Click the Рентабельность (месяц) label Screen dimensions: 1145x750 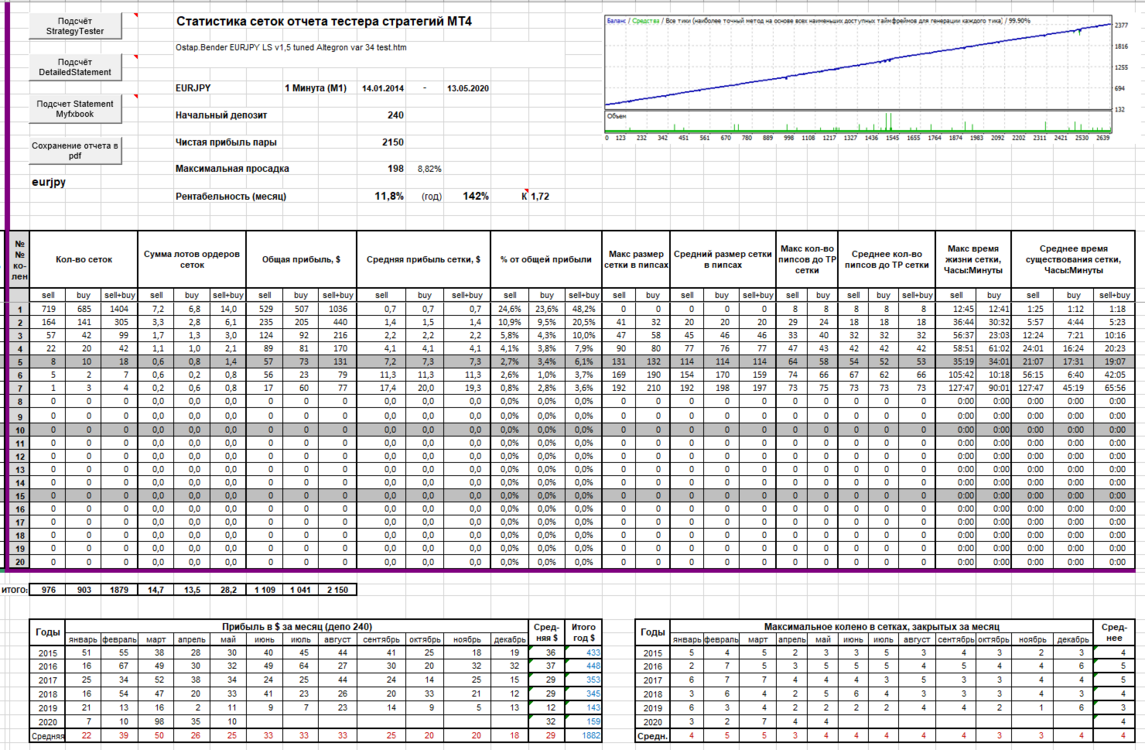231,196
